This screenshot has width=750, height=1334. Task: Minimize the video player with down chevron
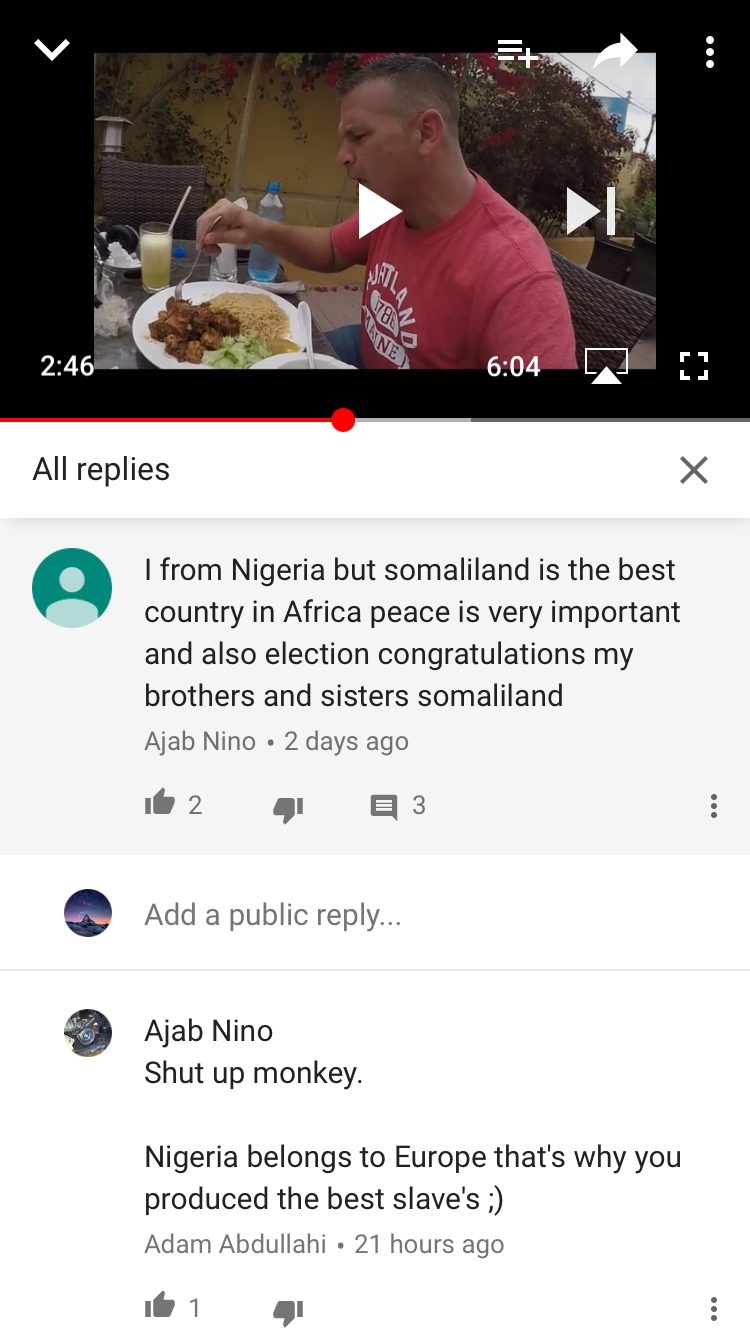[52, 50]
